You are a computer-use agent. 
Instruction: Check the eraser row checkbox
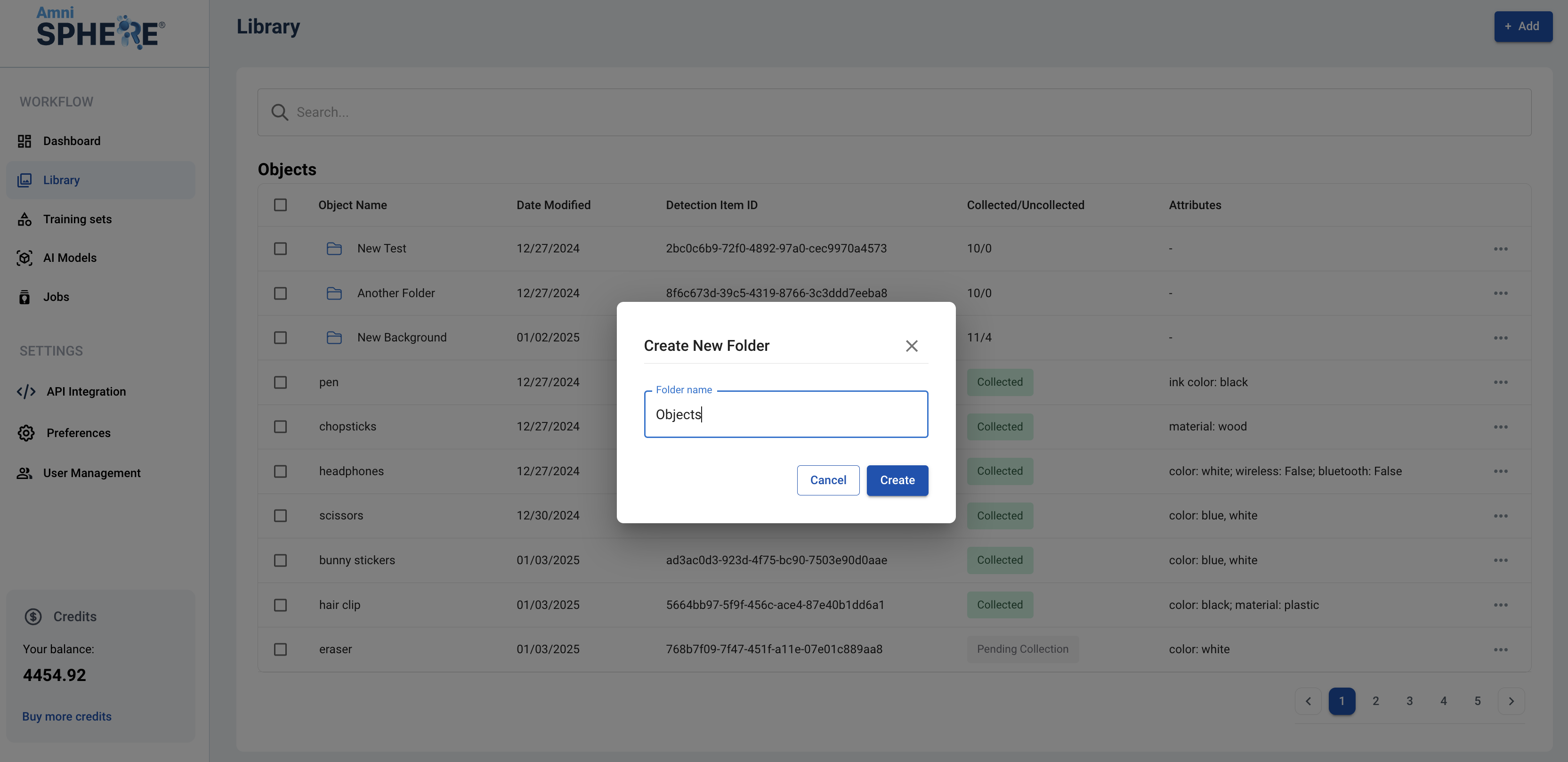point(280,649)
